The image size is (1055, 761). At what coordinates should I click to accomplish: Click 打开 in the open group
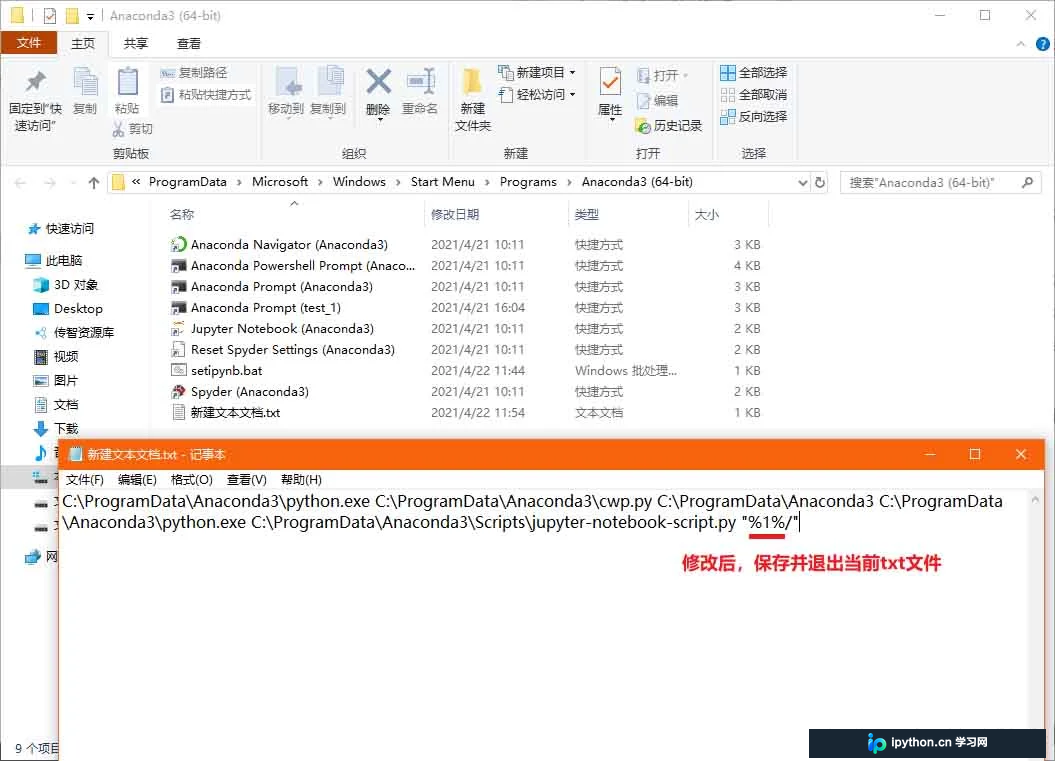(662, 75)
